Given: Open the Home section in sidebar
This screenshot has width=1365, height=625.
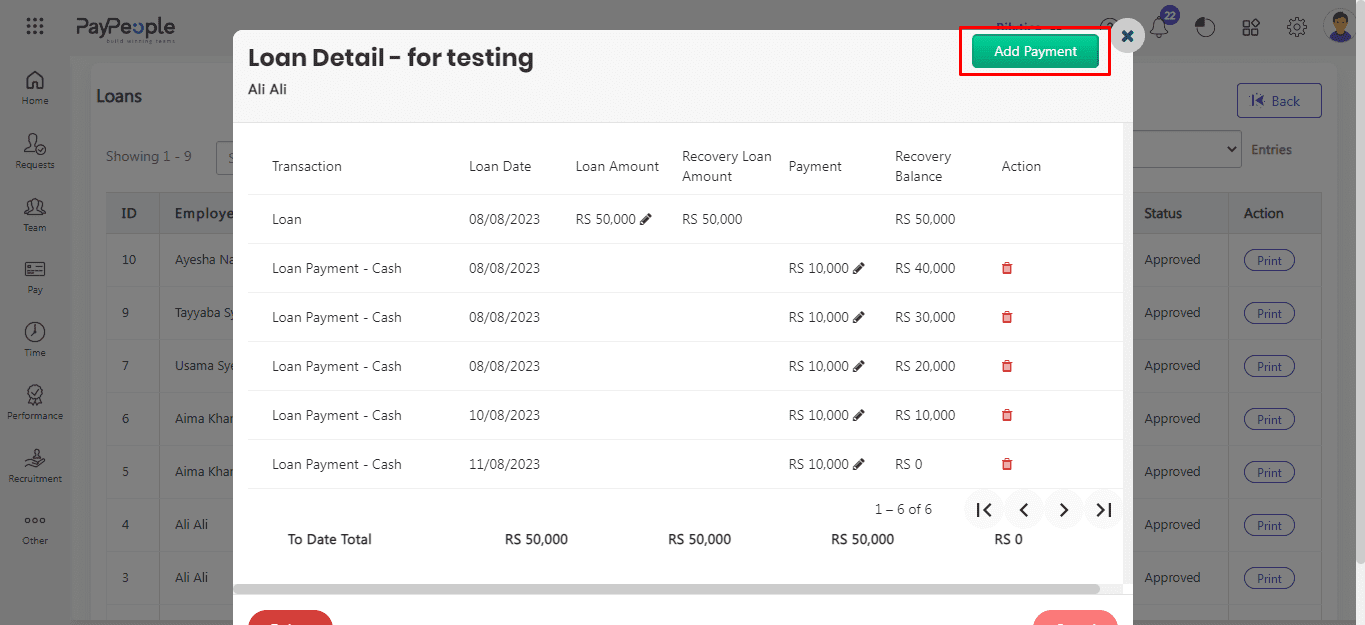Looking at the screenshot, I should pyautogui.click(x=35, y=87).
